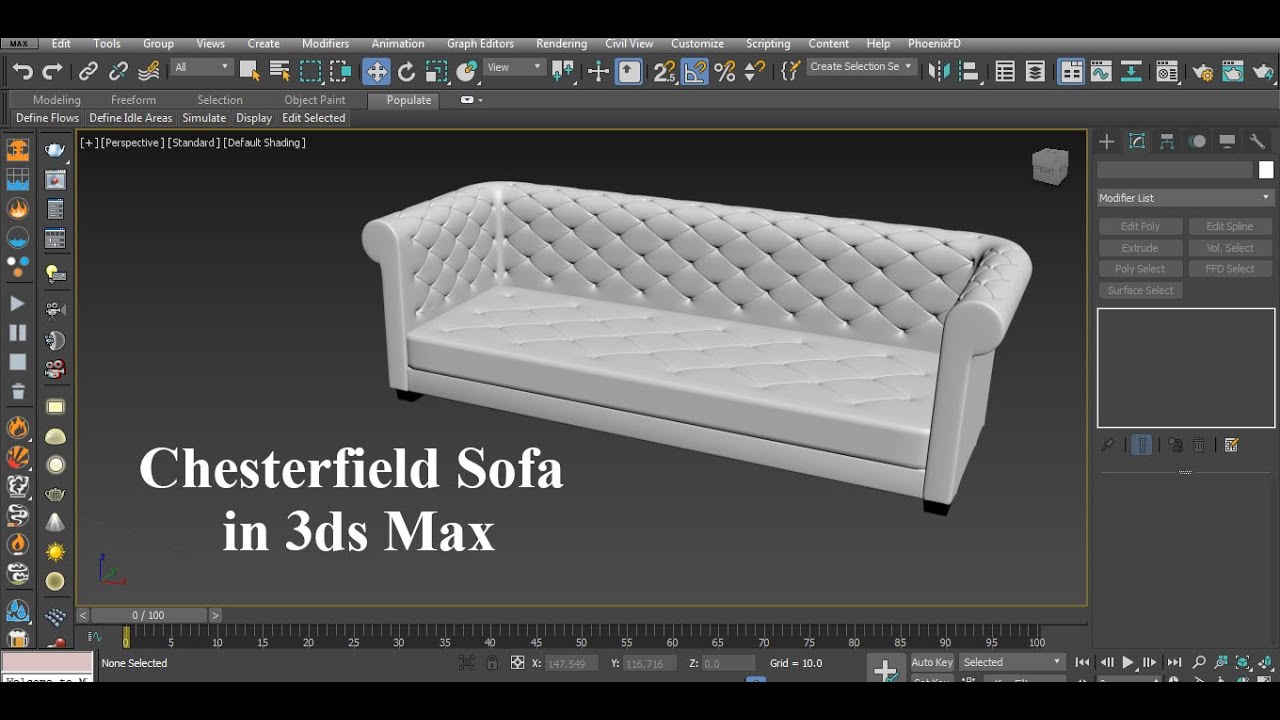
Task: Open the reference coordinate View dropdown
Action: pos(514,67)
